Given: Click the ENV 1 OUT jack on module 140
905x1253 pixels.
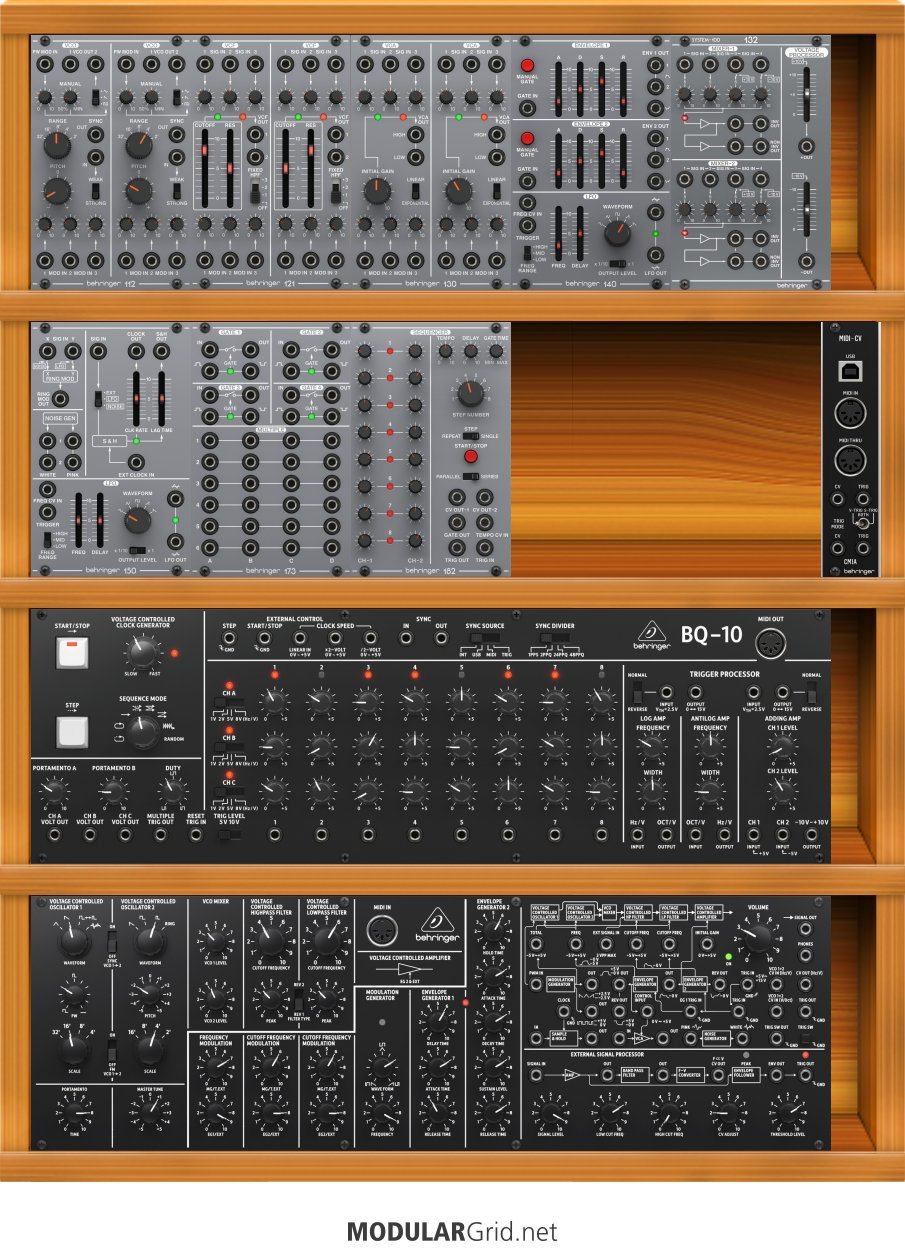Looking at the screenshot, I should (655, 63).
